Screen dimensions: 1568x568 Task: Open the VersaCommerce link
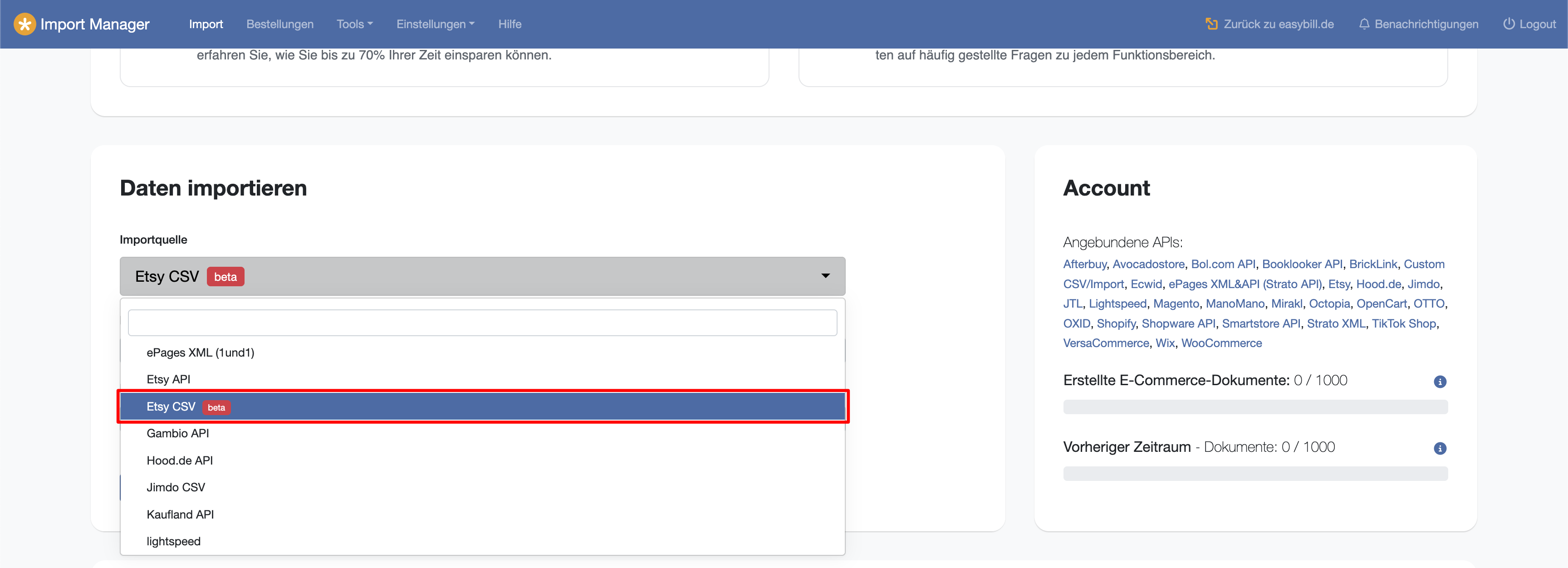tap(1106, 343)
